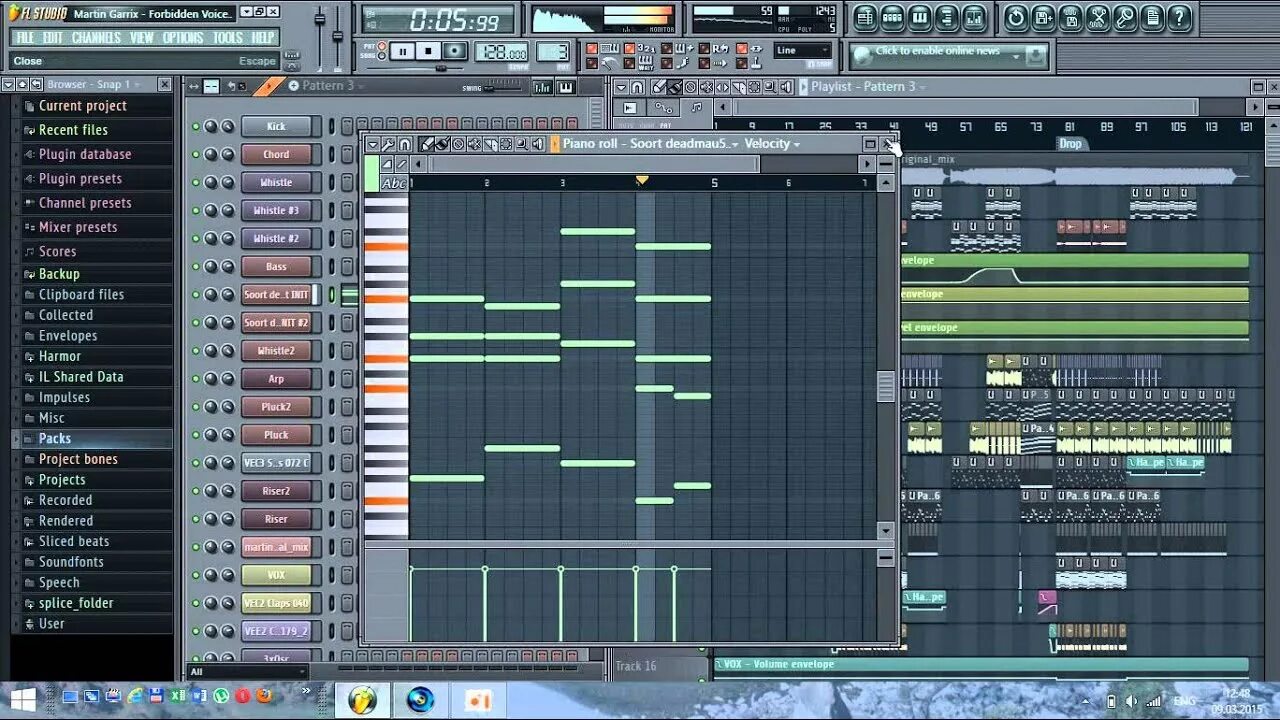This screenshot has width=1280, height=720.
Task: Open the Plugin database browser folder
Action: 85,154
